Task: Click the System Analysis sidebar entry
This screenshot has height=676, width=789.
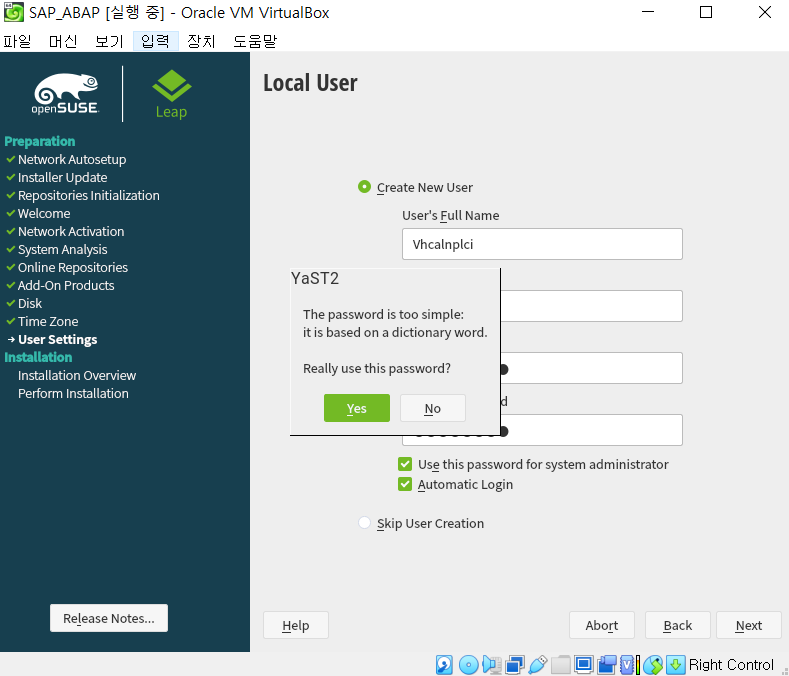Action: pyautogui.click(x=62, y=250)
